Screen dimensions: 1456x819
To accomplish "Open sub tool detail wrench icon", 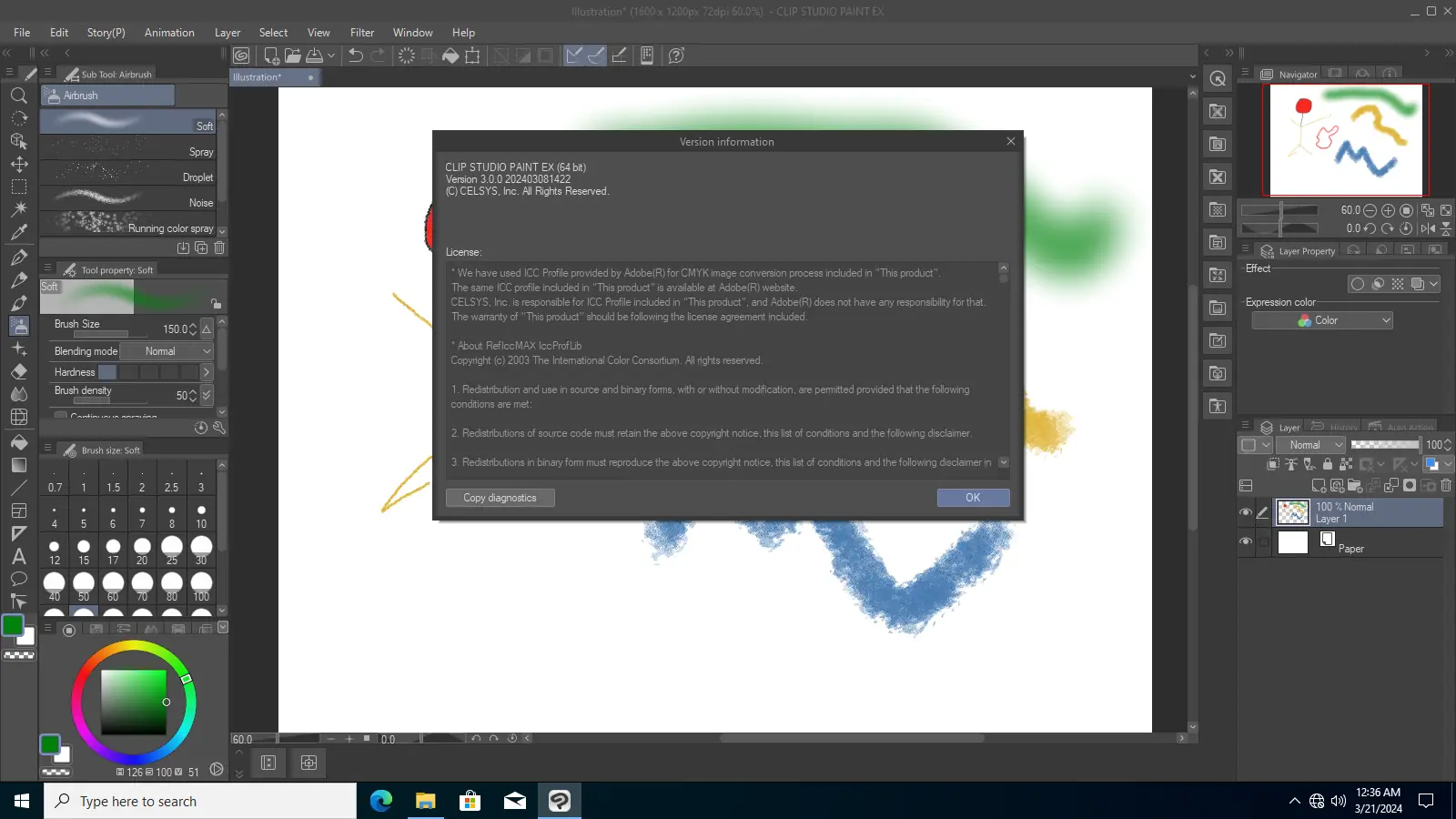I will point(218,427).
